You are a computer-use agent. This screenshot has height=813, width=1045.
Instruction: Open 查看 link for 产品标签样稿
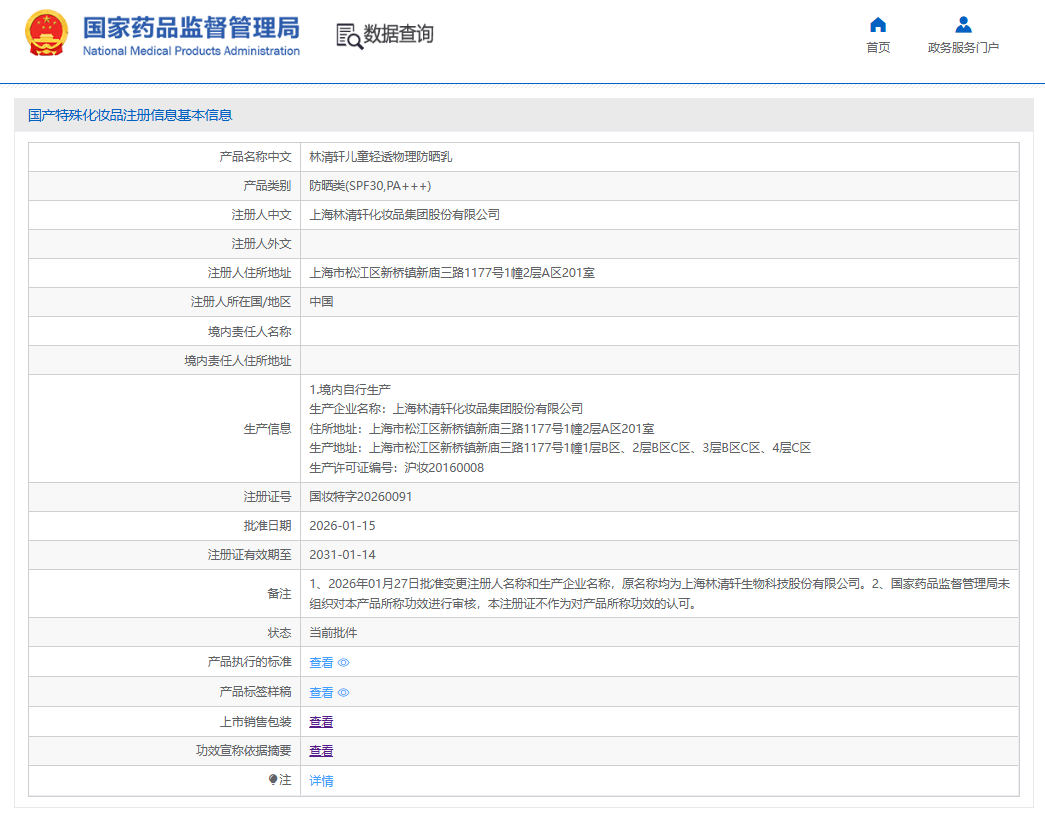pyautogui.click(x=321, y=693)
